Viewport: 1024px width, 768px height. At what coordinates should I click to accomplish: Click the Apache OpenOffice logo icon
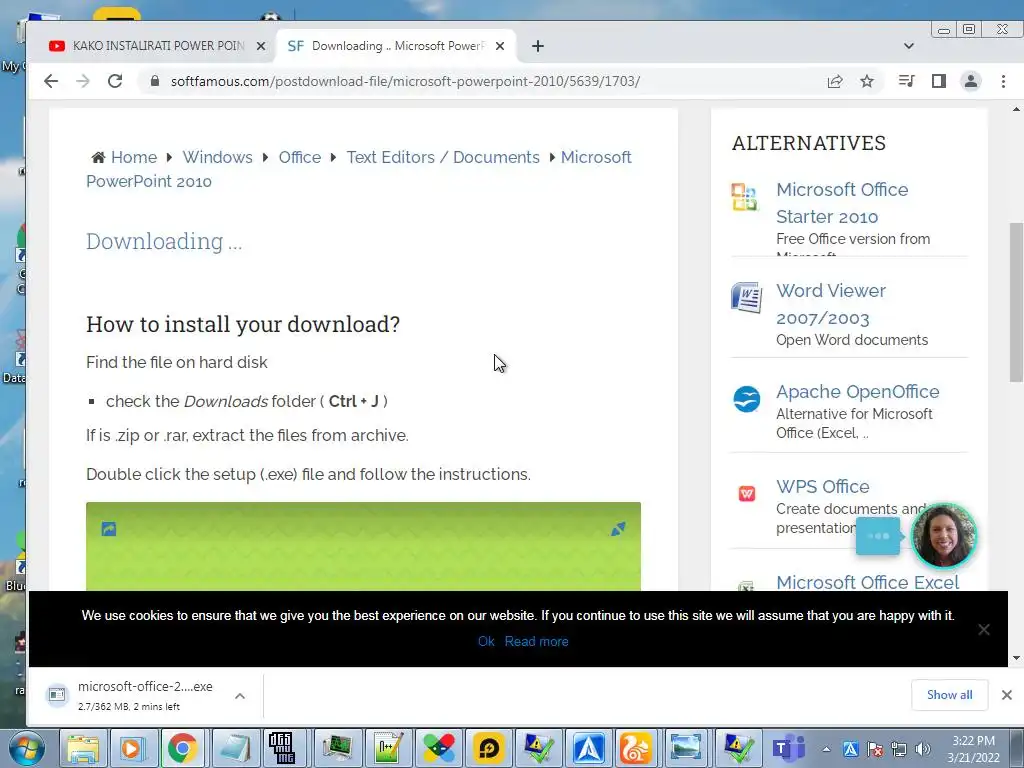[746, 399]
